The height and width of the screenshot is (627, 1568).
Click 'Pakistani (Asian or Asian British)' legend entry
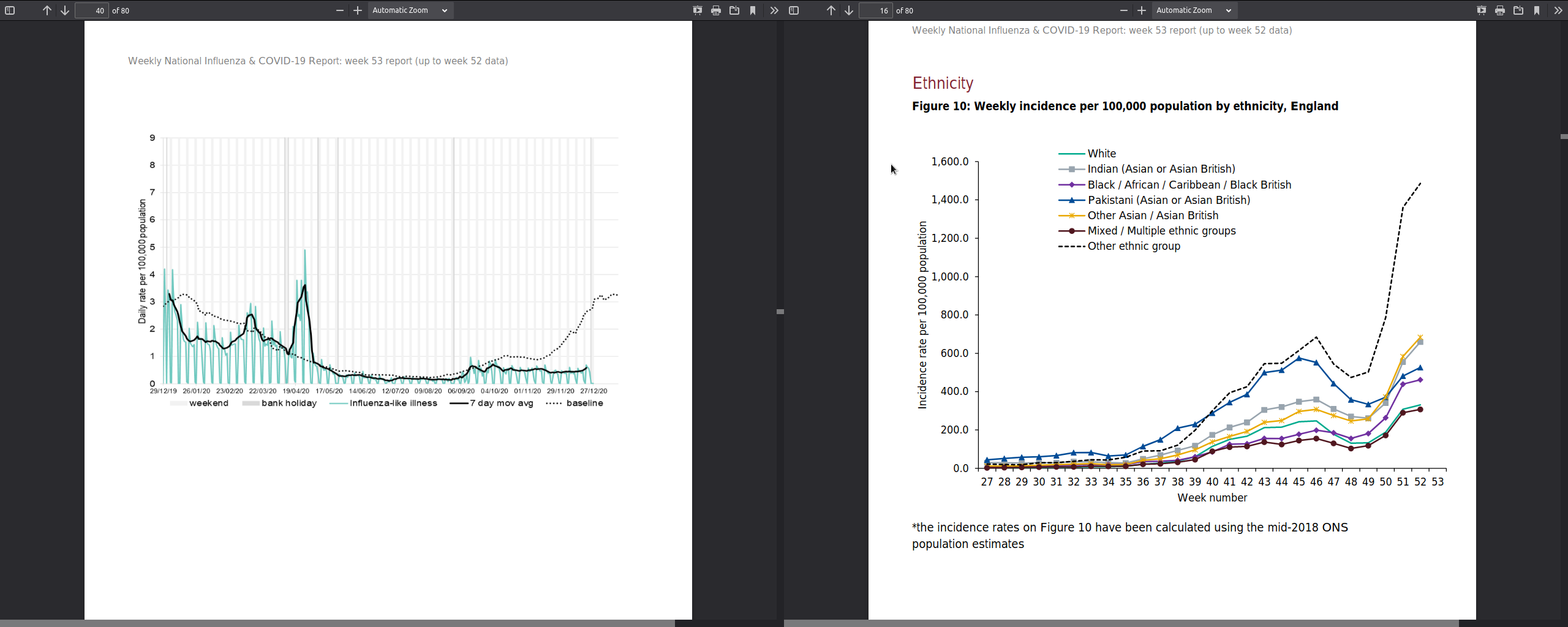pyautogui.click(x=1155, y=200)
